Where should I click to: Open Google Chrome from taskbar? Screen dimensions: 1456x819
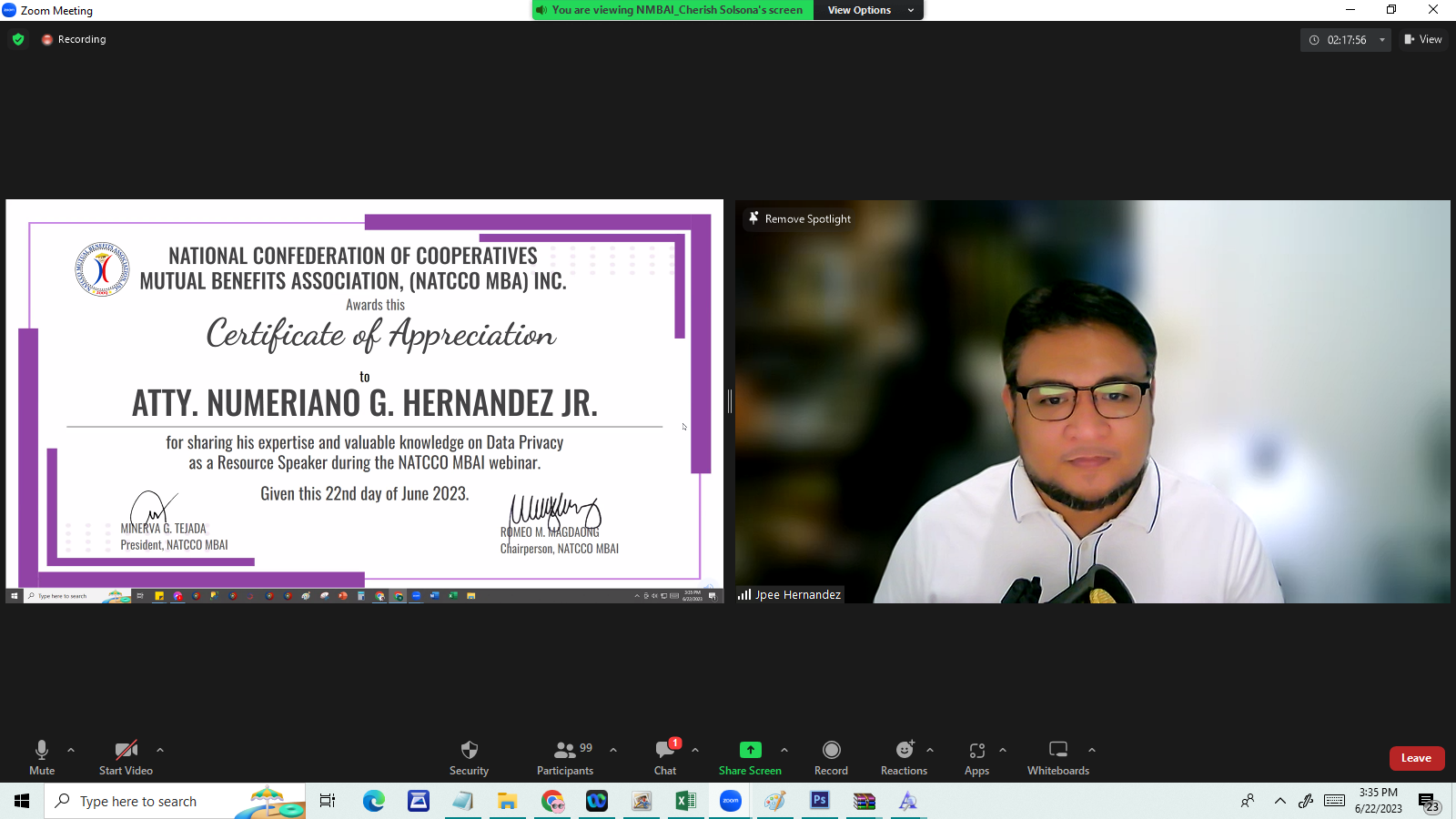tap(552, 801)
